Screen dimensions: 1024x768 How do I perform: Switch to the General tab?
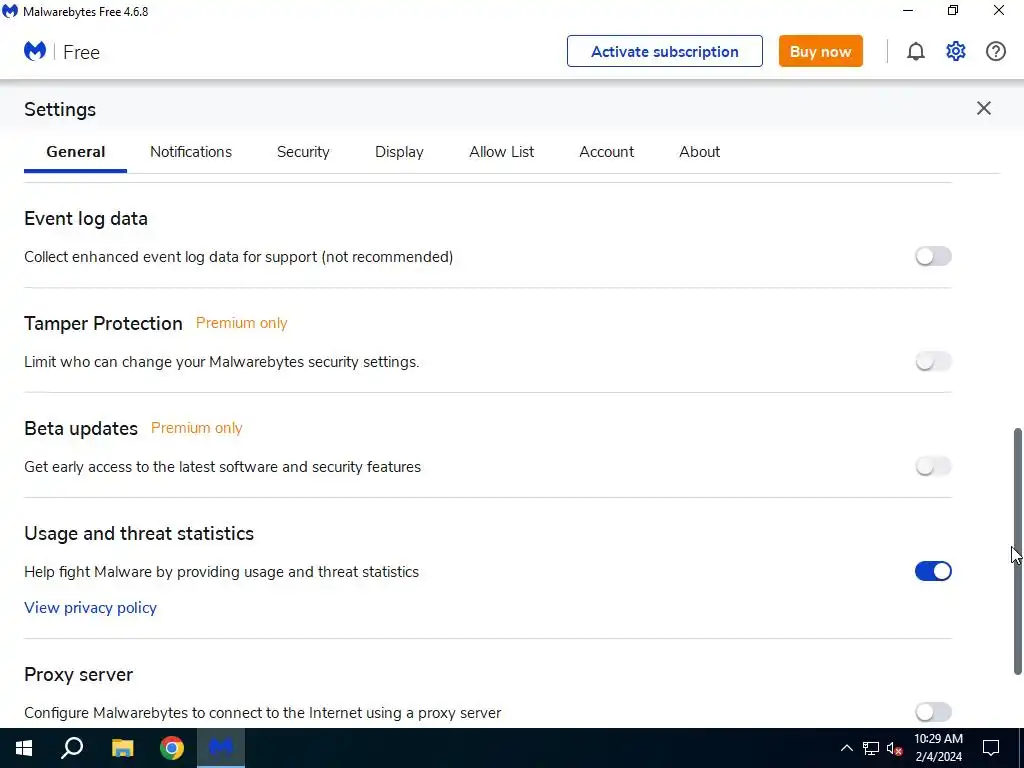(75, 152)
